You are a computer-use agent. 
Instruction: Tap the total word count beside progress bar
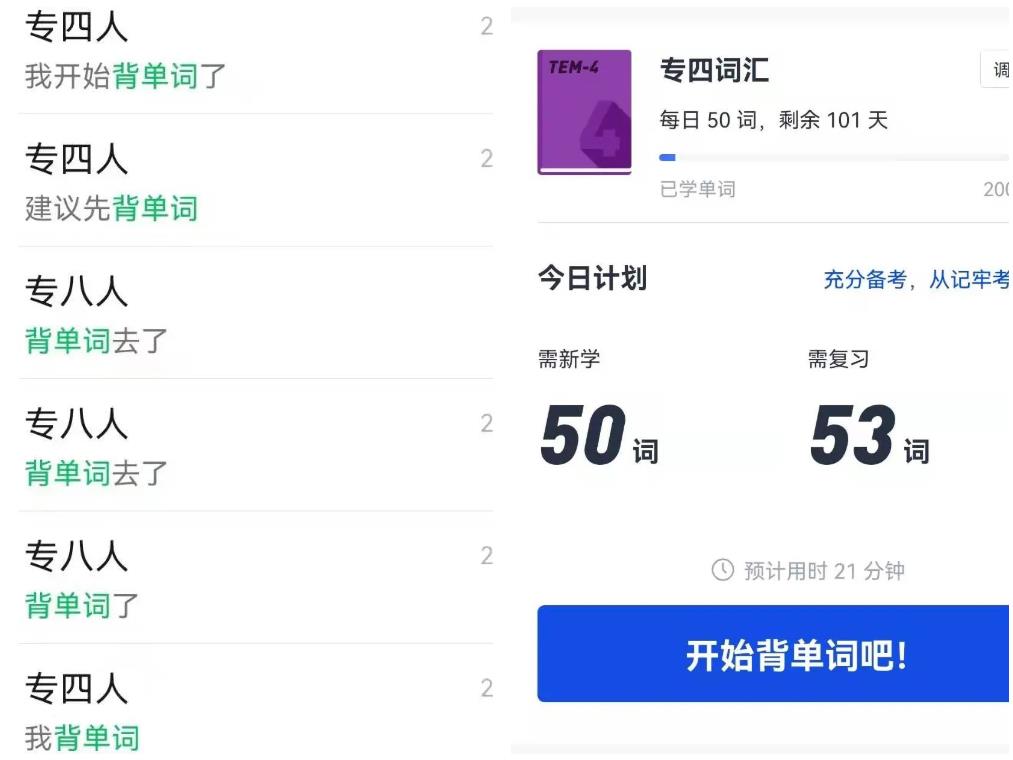point(996,189)
